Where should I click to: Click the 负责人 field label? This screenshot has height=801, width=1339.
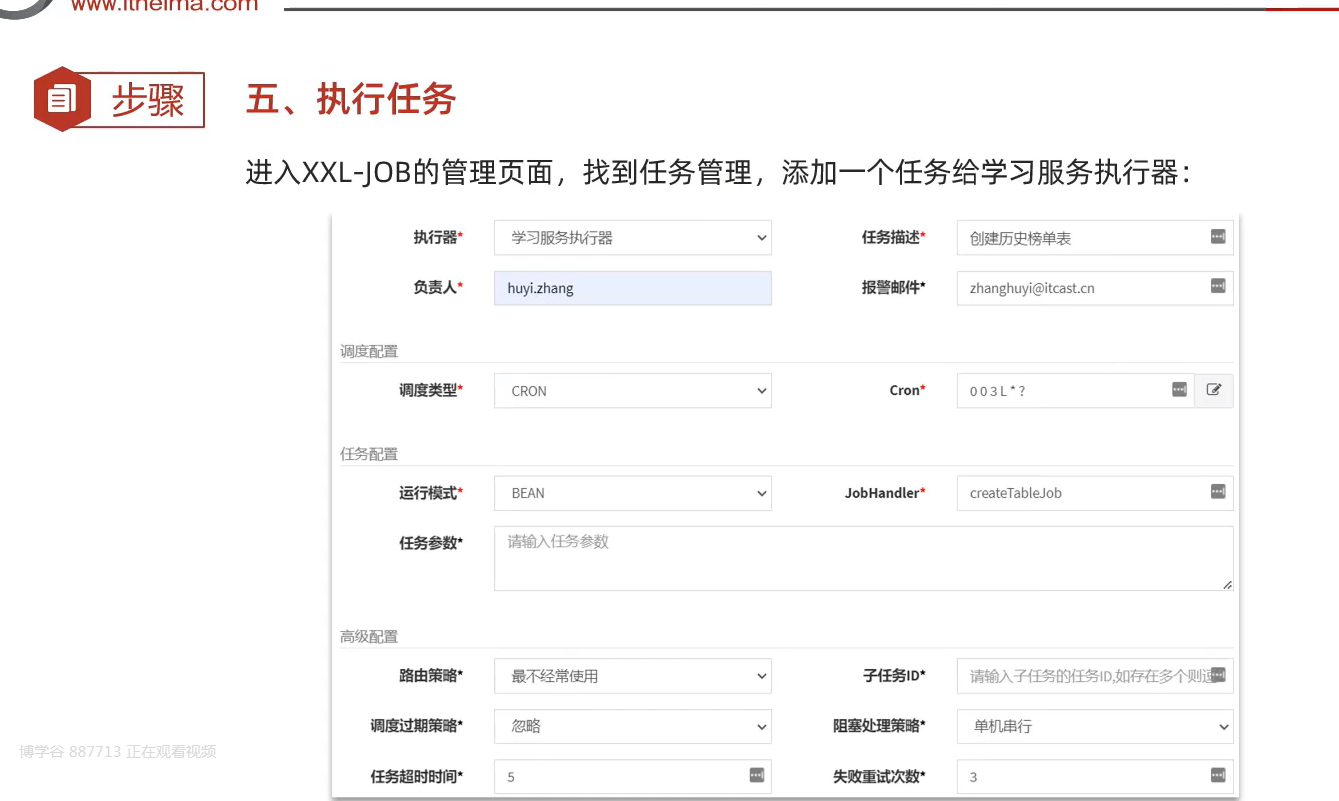tap(439, 287)
